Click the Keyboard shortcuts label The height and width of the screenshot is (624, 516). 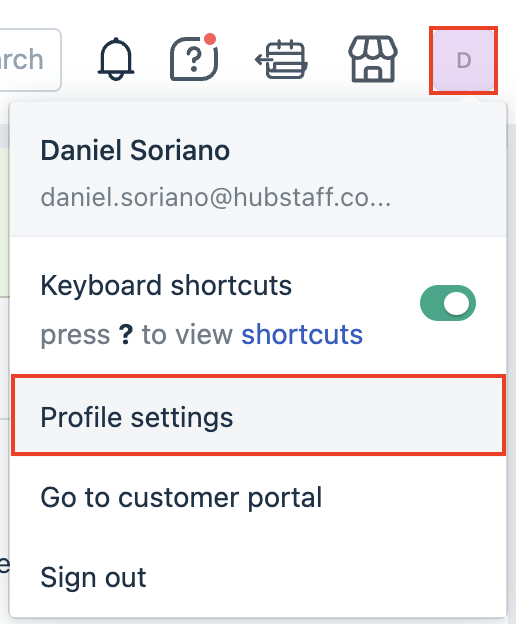click(x=166, y=286)
